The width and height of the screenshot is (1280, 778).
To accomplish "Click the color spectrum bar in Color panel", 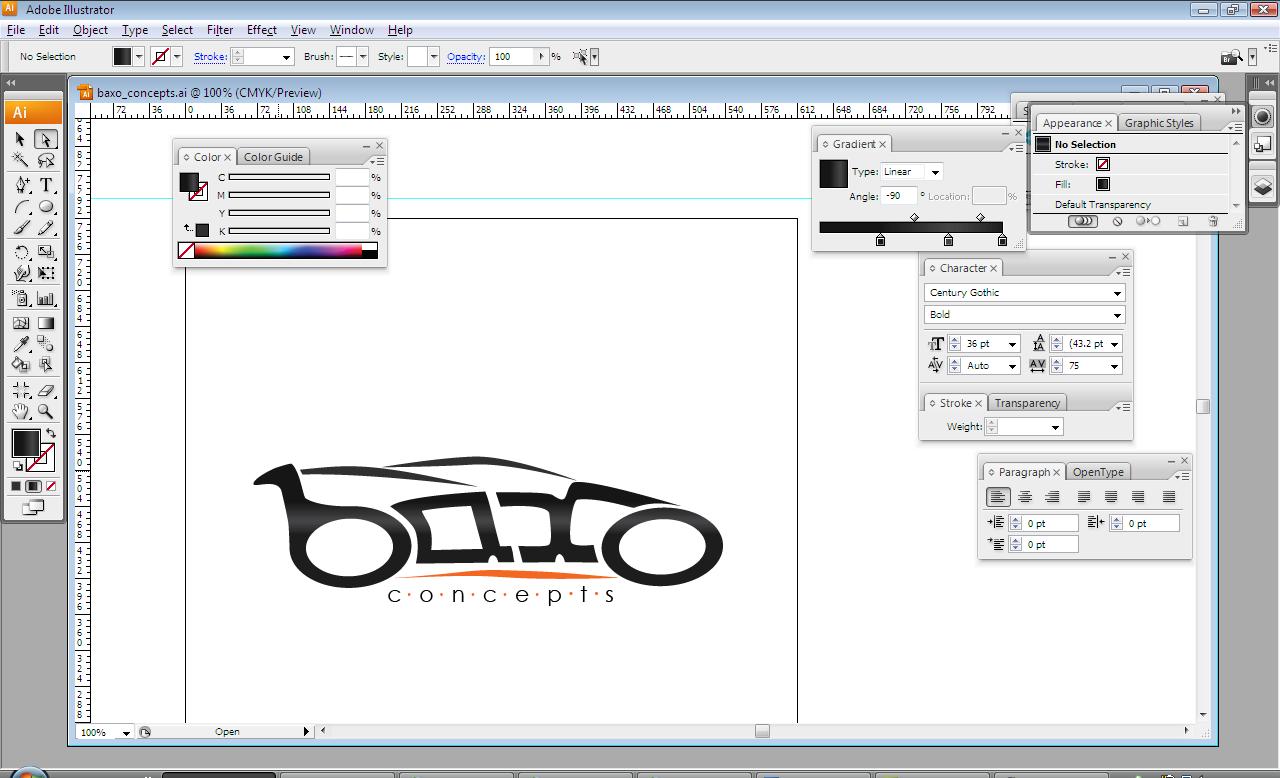I will tap(278, 251).
